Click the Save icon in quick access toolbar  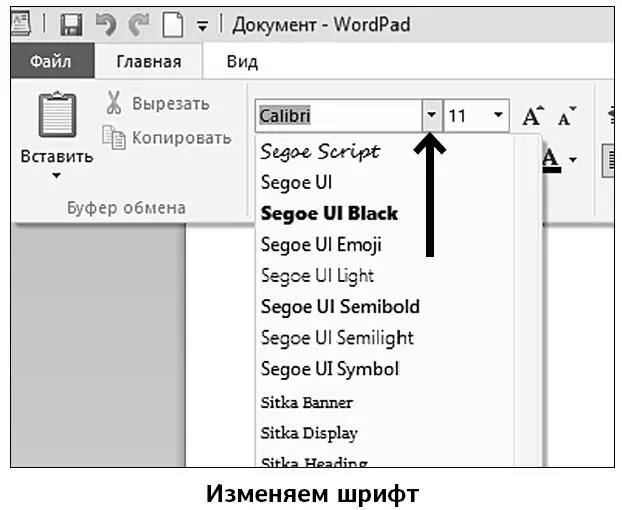71,25
